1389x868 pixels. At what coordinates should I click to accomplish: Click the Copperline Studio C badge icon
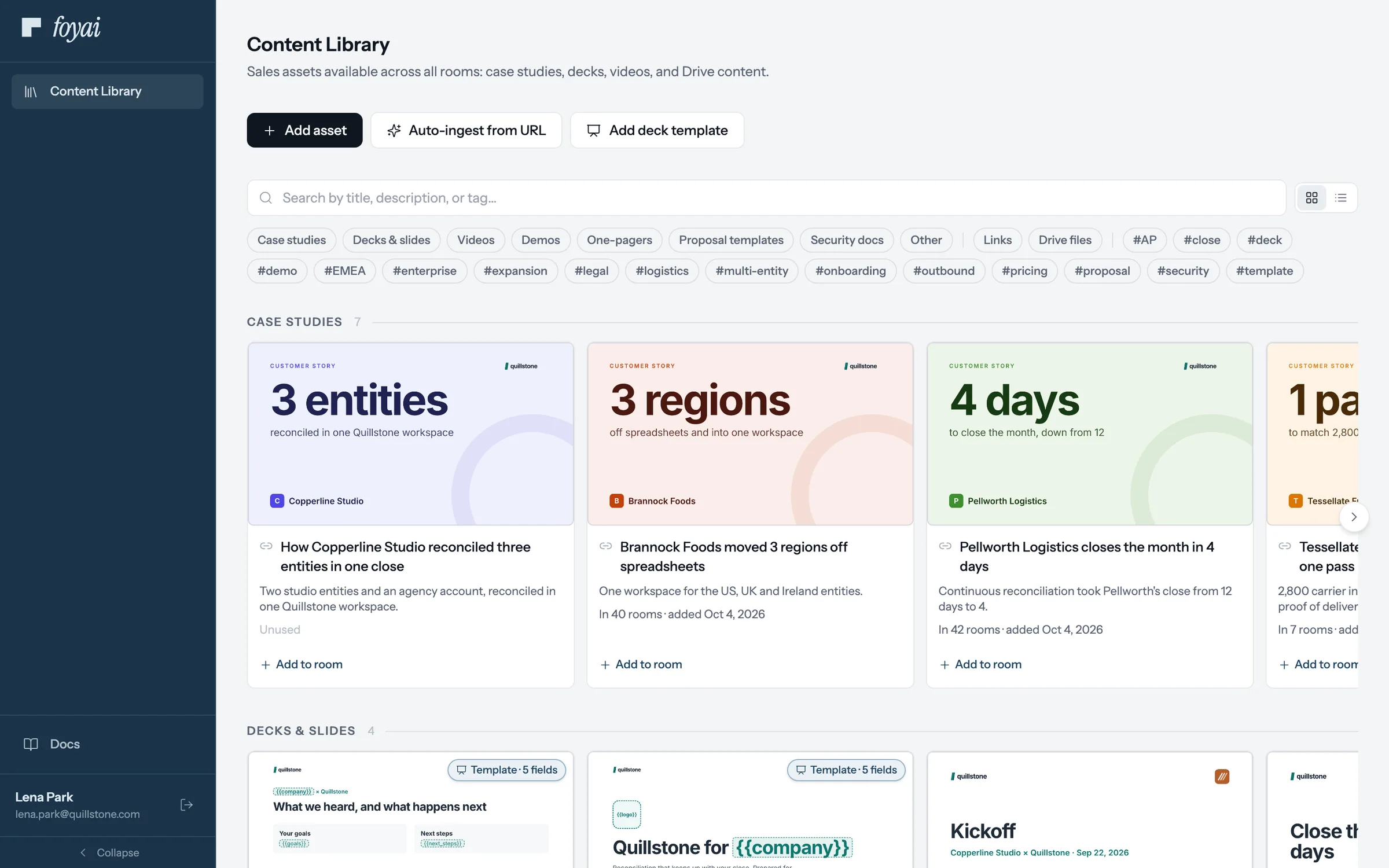pyautogui.click(x=277, y=501)
